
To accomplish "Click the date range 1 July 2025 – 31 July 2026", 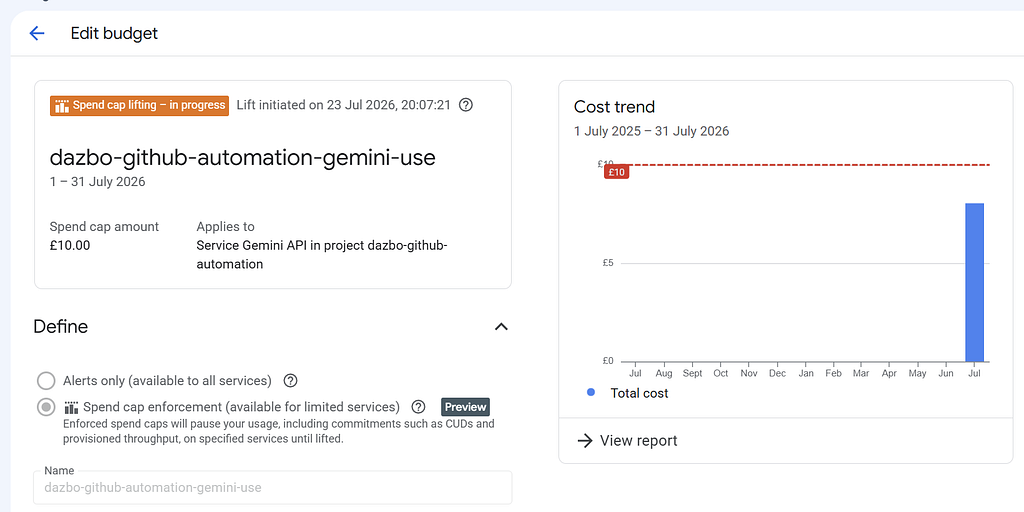I will 651,131.
